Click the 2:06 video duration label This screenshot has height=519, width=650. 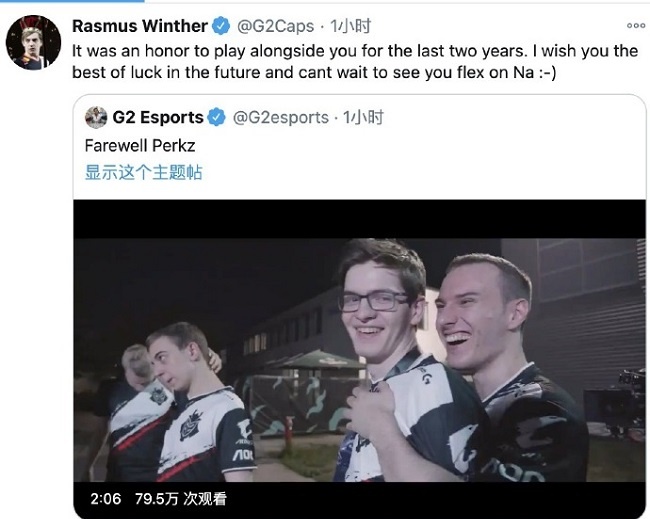106,499
